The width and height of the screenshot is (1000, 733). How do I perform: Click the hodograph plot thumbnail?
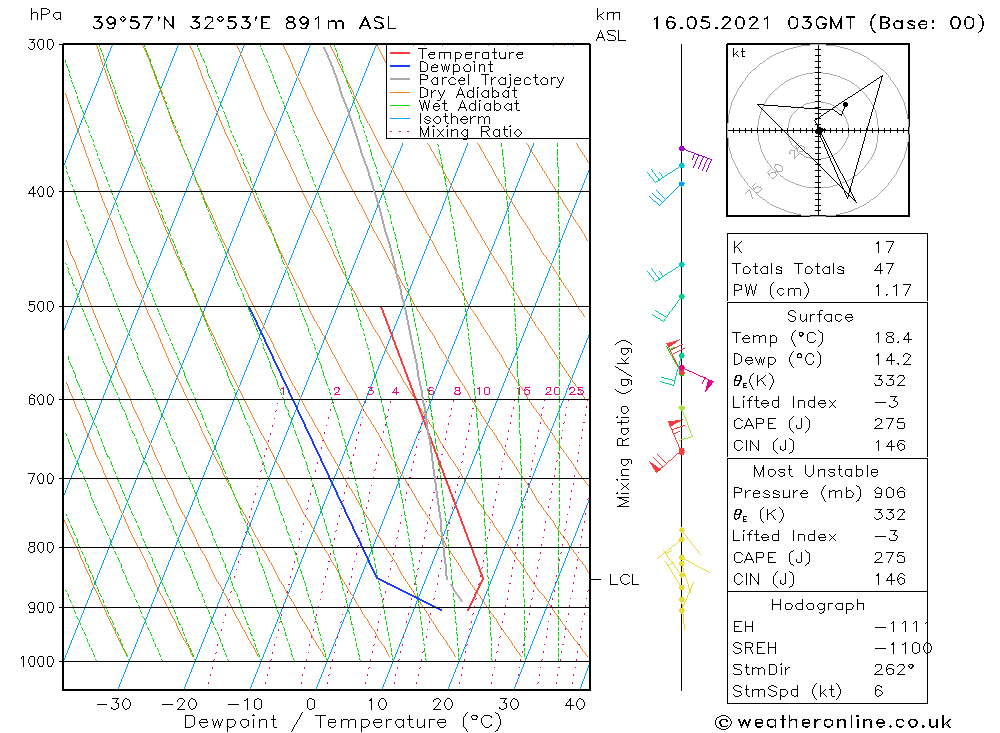(818, 130)
